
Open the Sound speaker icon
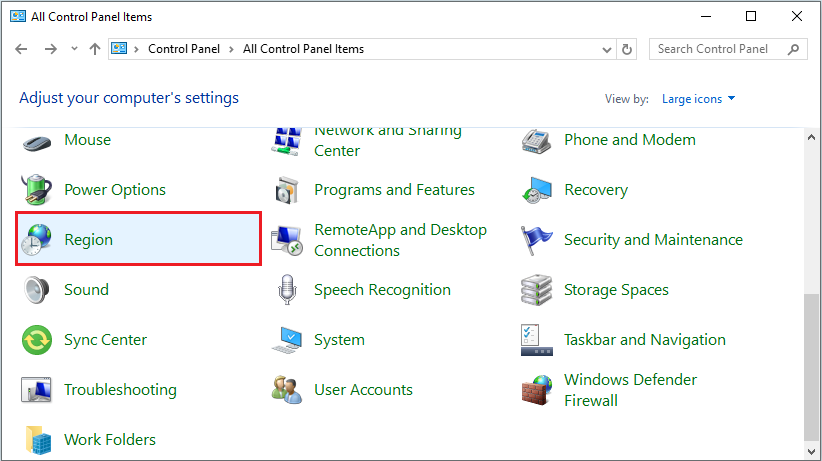[x=38, y=290]
